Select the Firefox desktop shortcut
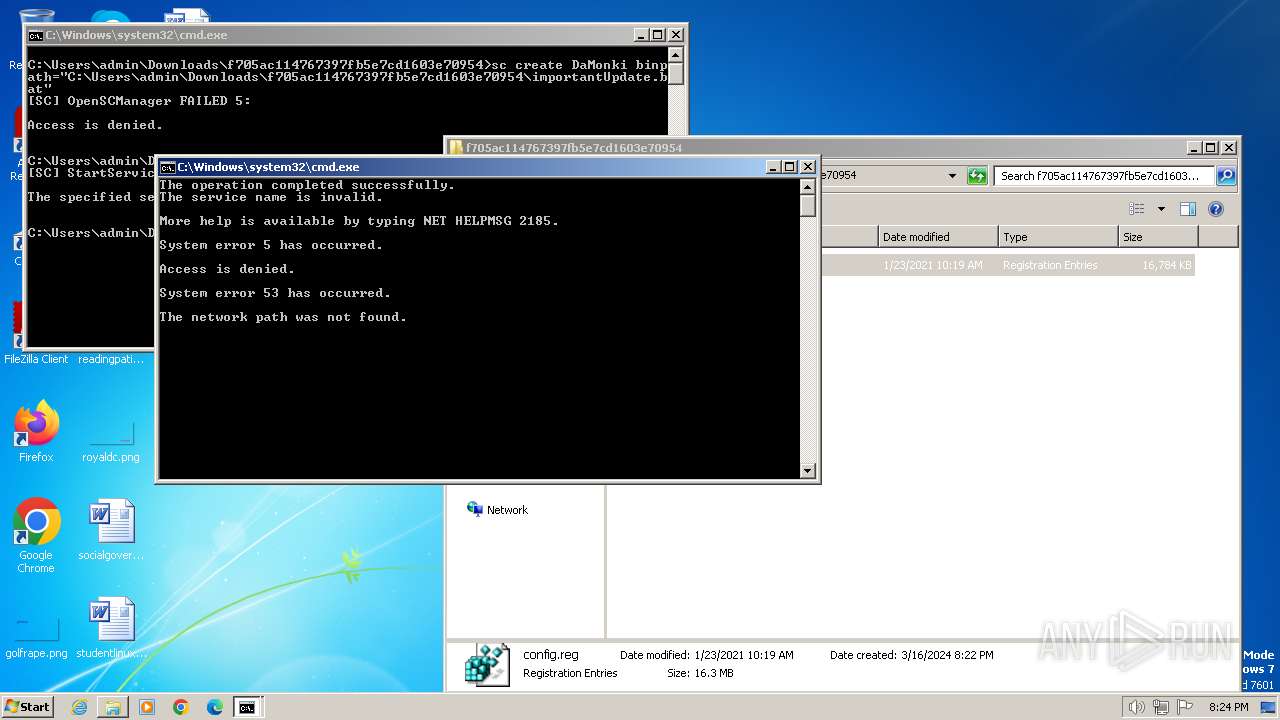 tap(36, 432)
